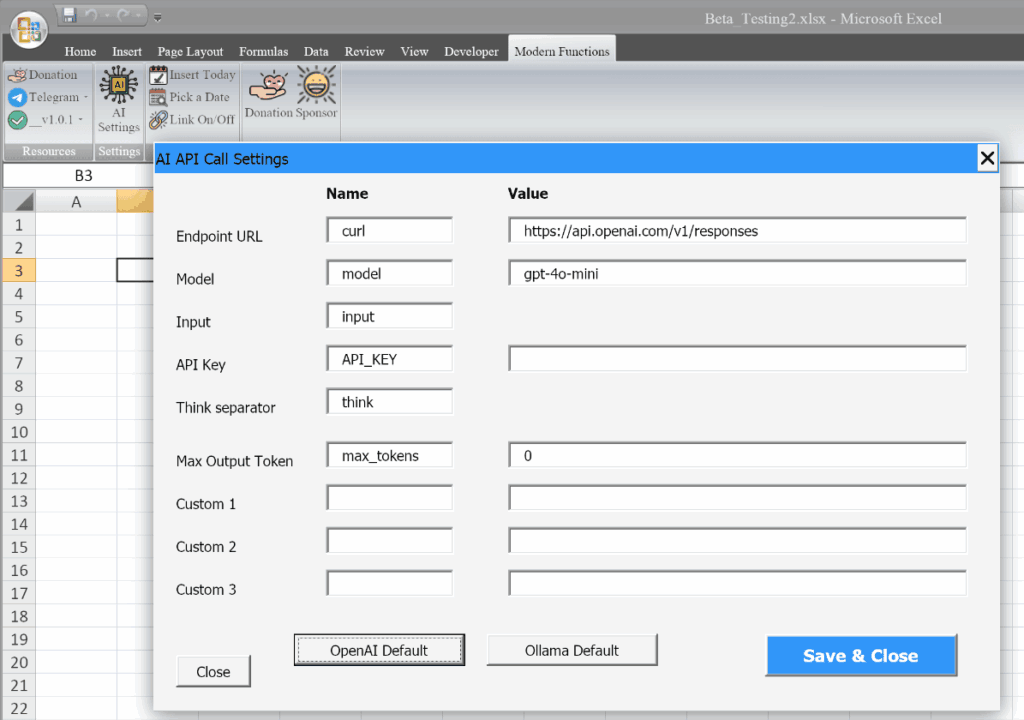The height and width of the screenshot is (720, 1024).
Task: Click the Insert Today calendar icon
Action: (158, 75)
